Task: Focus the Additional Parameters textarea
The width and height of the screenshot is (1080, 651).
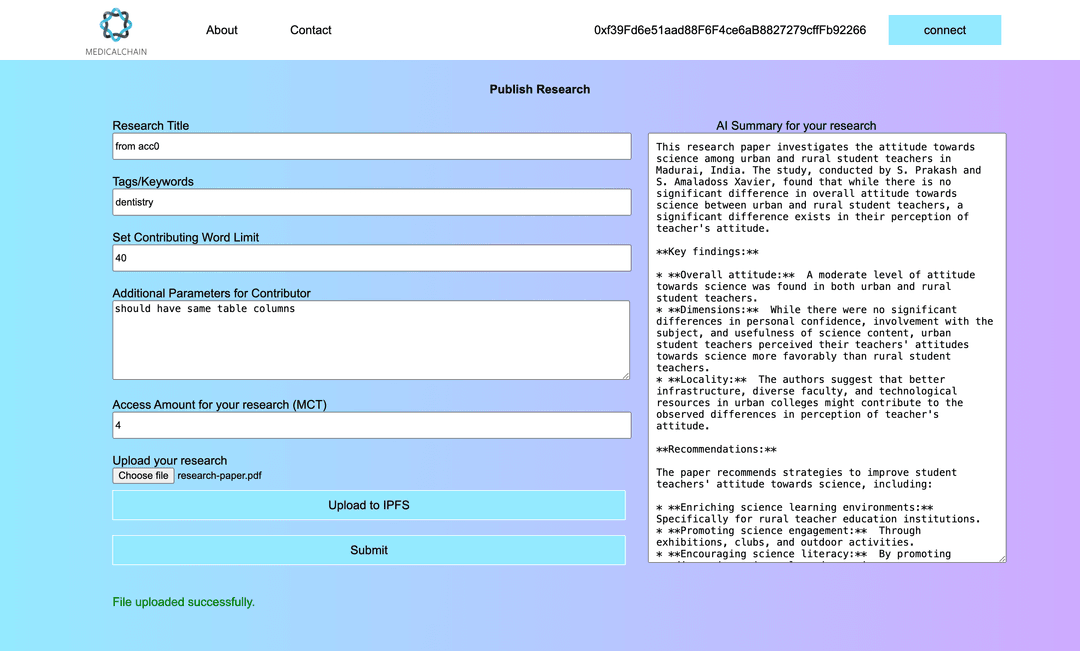Action: [371, 340]
